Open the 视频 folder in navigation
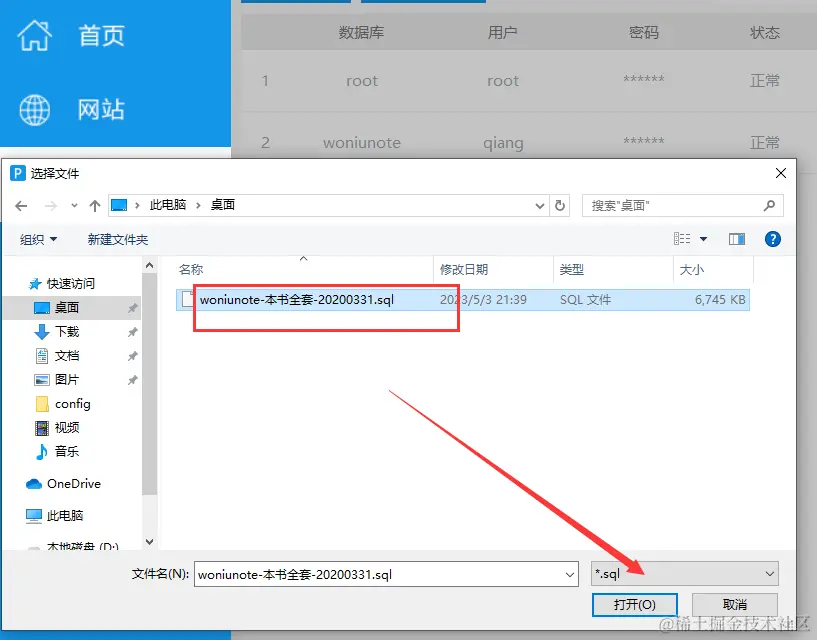This screenshot has height=640, width=817. pyautogui.click(x=67, y=427)
